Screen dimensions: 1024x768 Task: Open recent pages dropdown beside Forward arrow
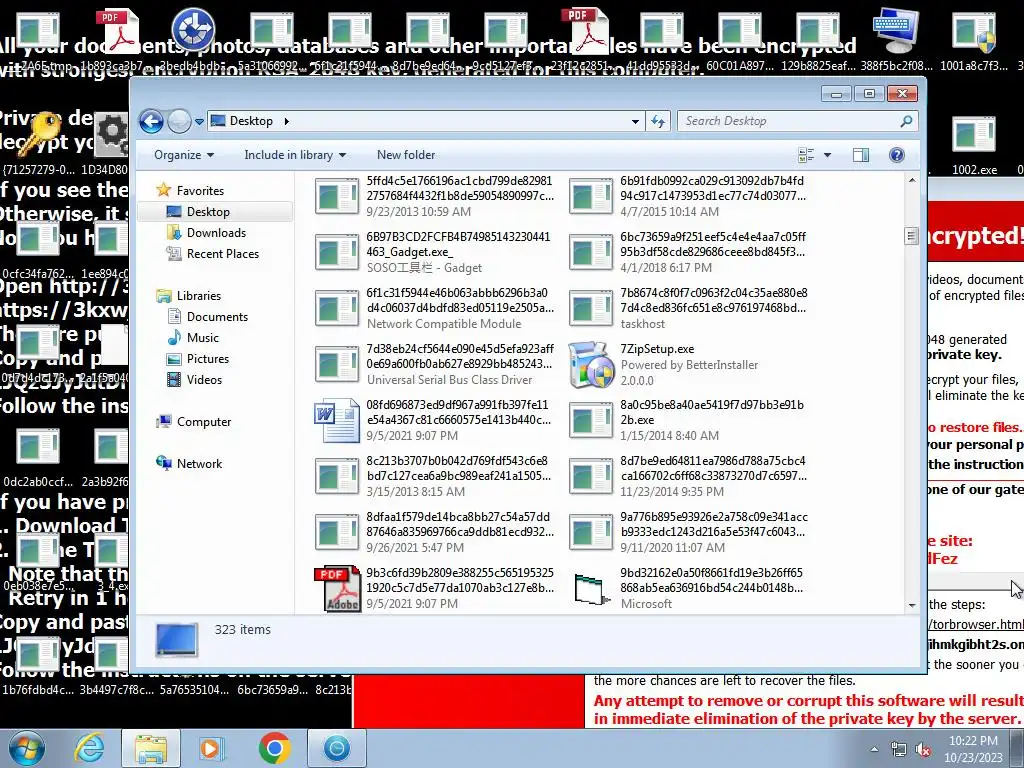200,121
